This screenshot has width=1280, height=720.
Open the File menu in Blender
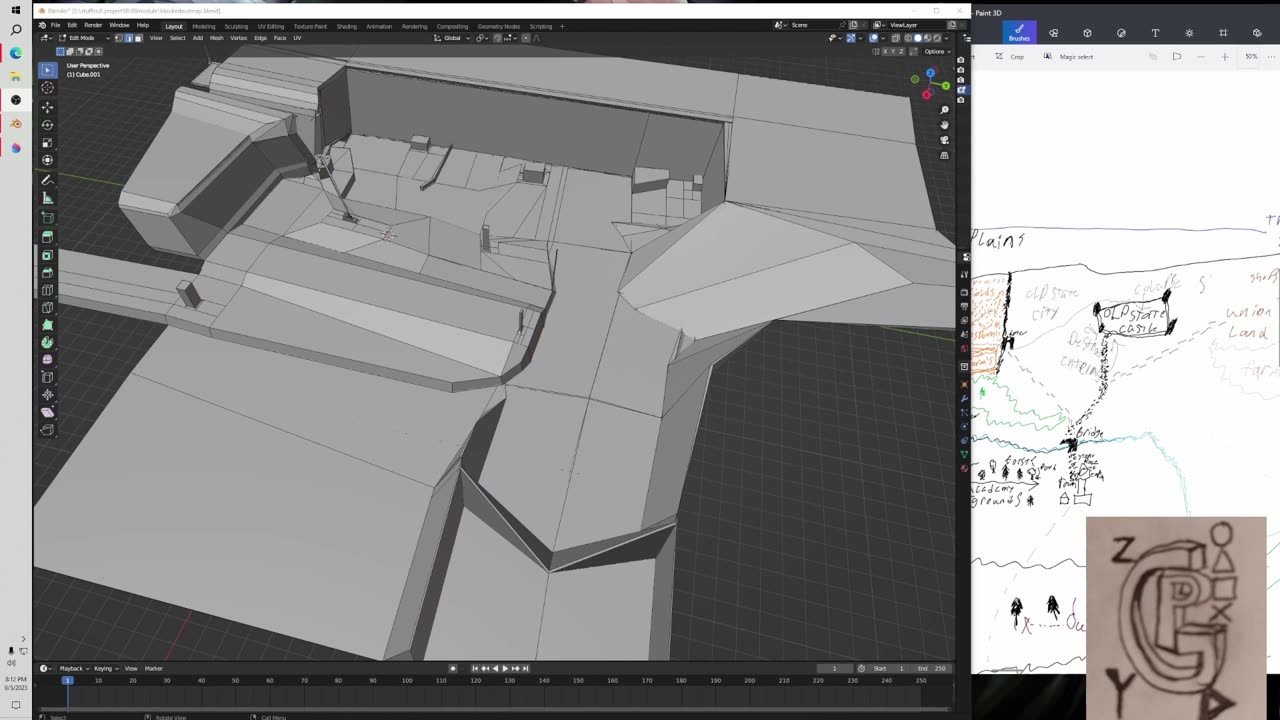tap(55, 25)
